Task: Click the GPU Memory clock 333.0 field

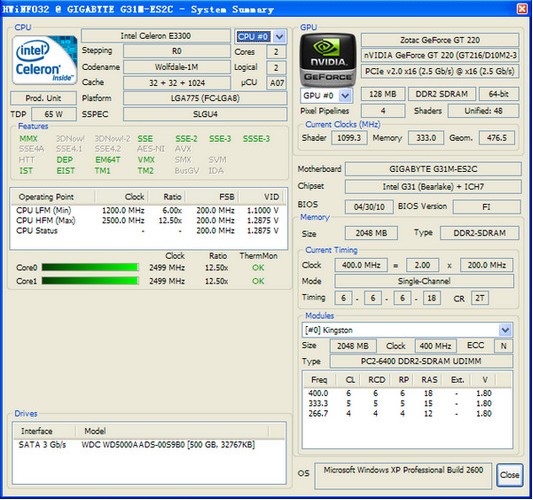Action: coord(426,138)
